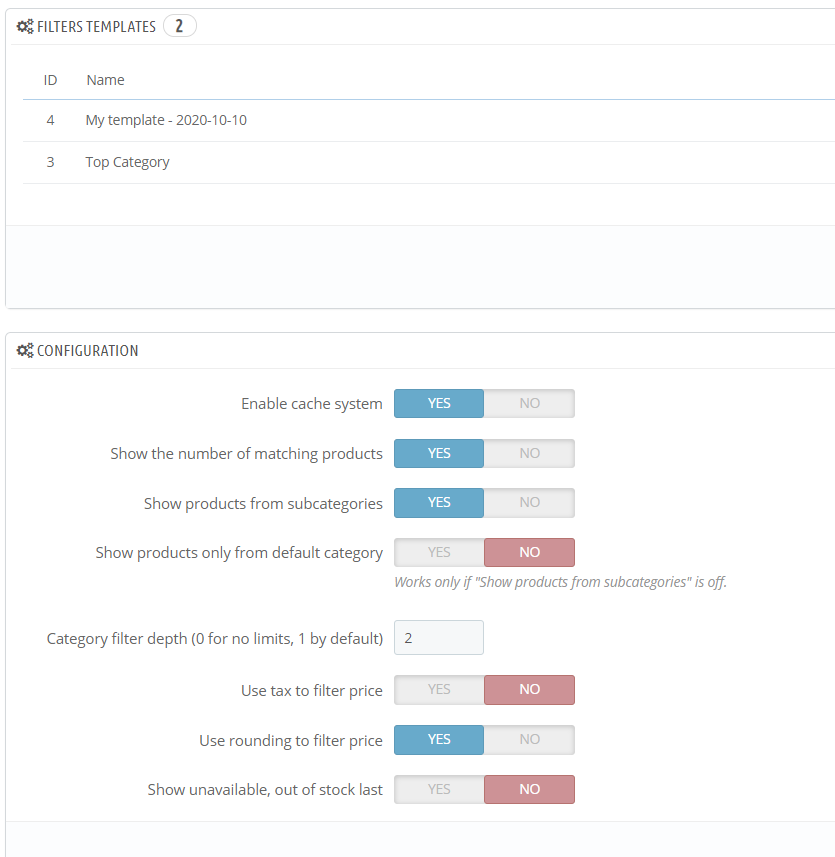The height and width of the screenshot is (857, 835).
Task: Turn off Show the number of matching products
Action: [529, 453]
